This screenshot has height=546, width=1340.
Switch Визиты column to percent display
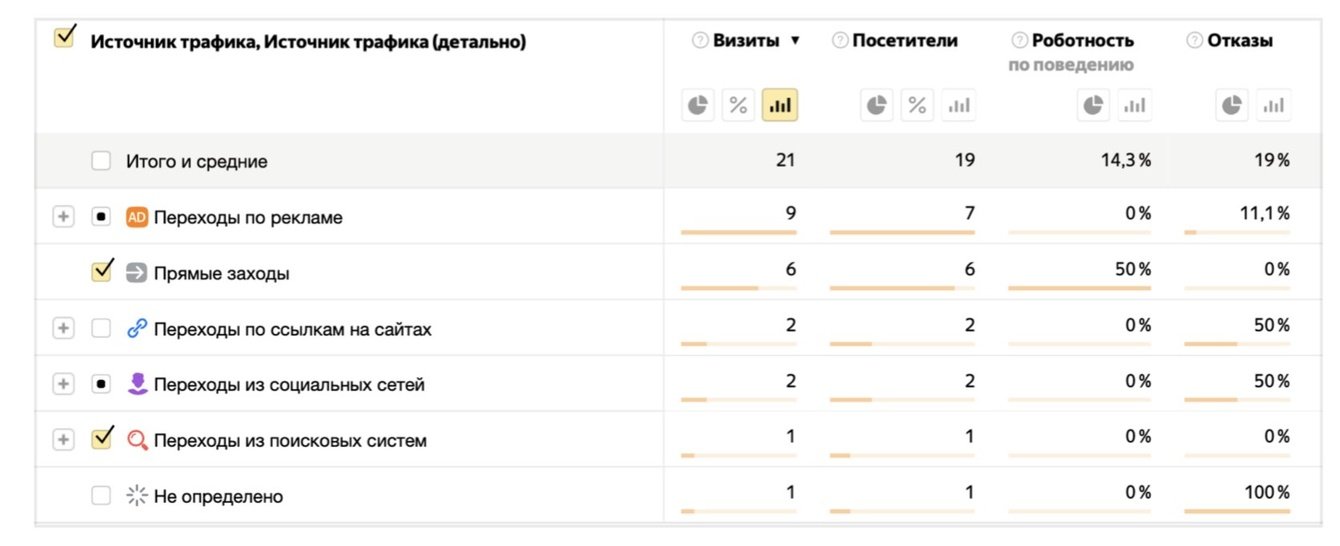pyautogui.click(x=738, y=105)
